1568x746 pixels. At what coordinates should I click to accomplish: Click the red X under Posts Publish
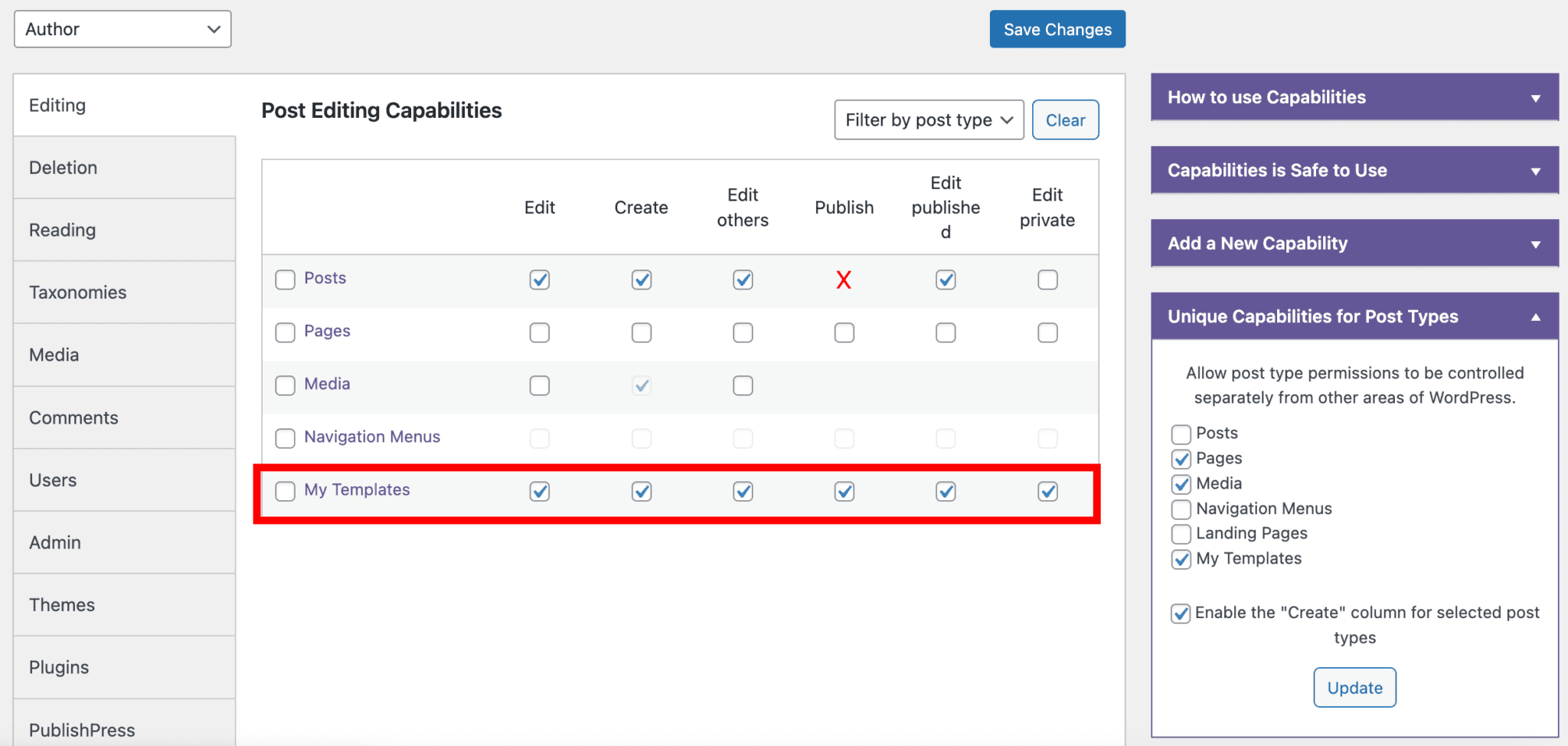coord(844,280)
